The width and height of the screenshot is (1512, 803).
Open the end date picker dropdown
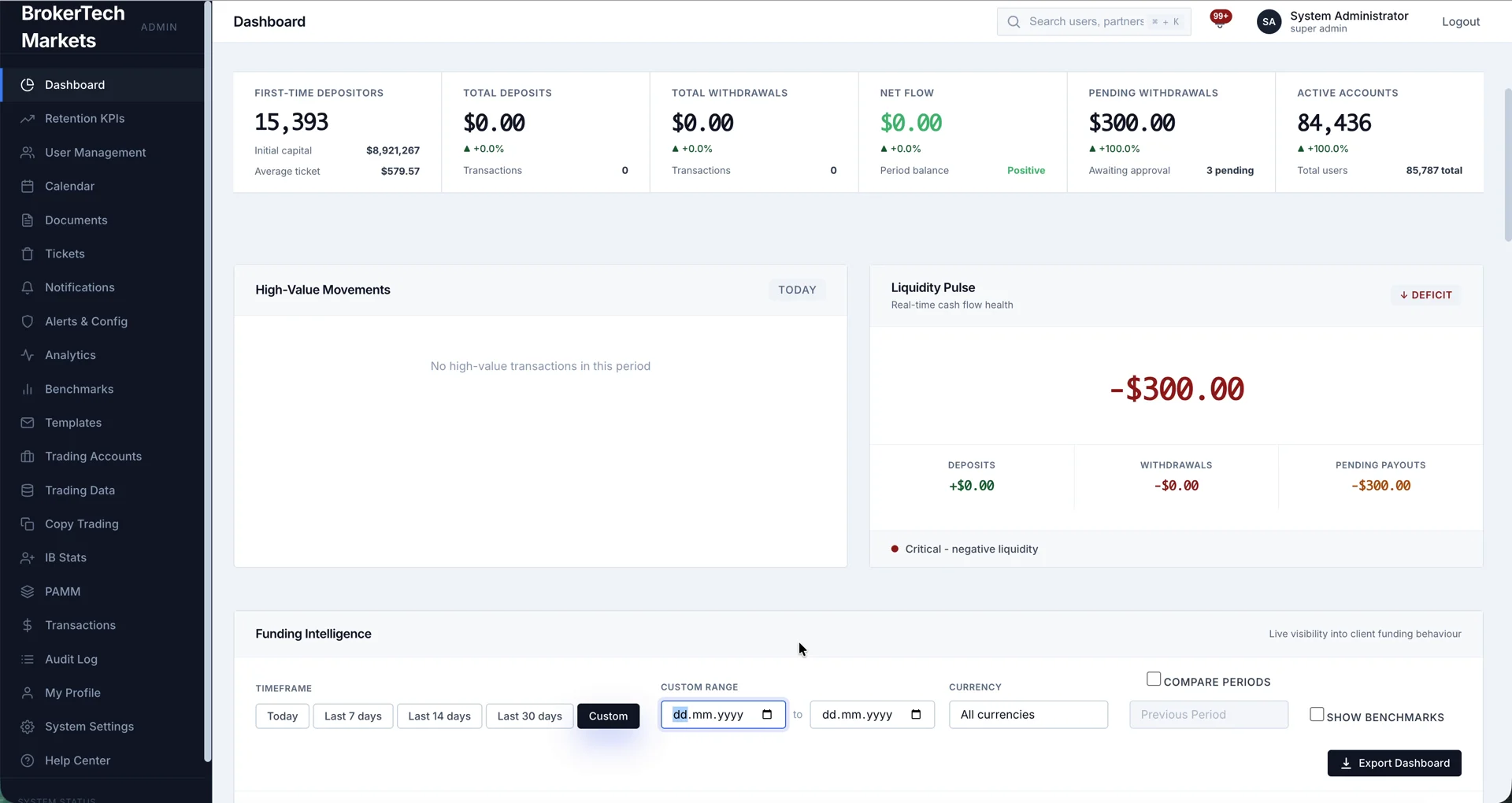pos(916,715)
